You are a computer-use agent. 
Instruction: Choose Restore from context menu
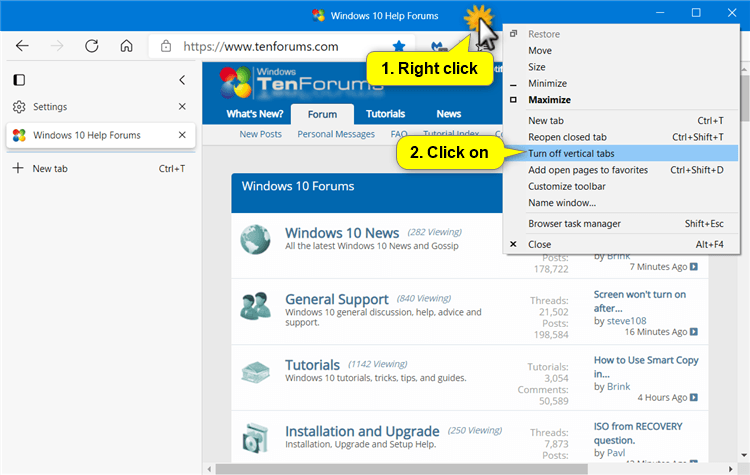(x=620, y=34)
